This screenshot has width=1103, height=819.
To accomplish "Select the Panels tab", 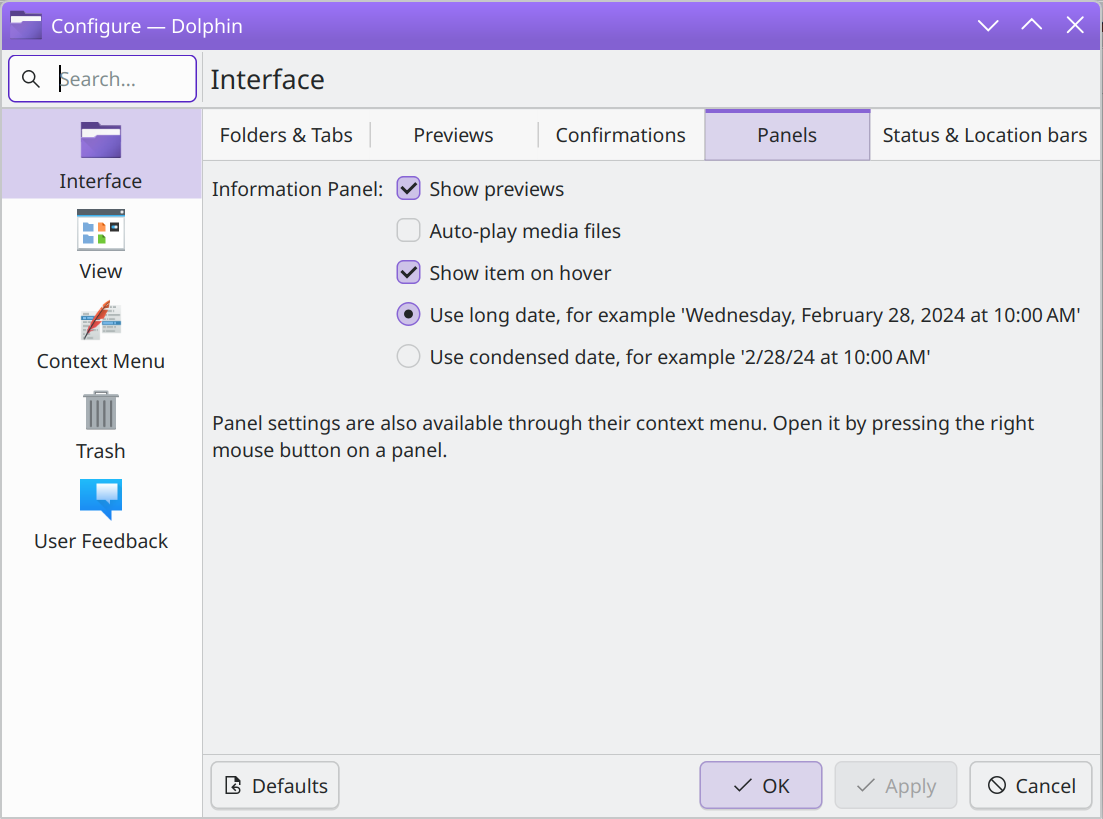I will (x=787, y=135).
